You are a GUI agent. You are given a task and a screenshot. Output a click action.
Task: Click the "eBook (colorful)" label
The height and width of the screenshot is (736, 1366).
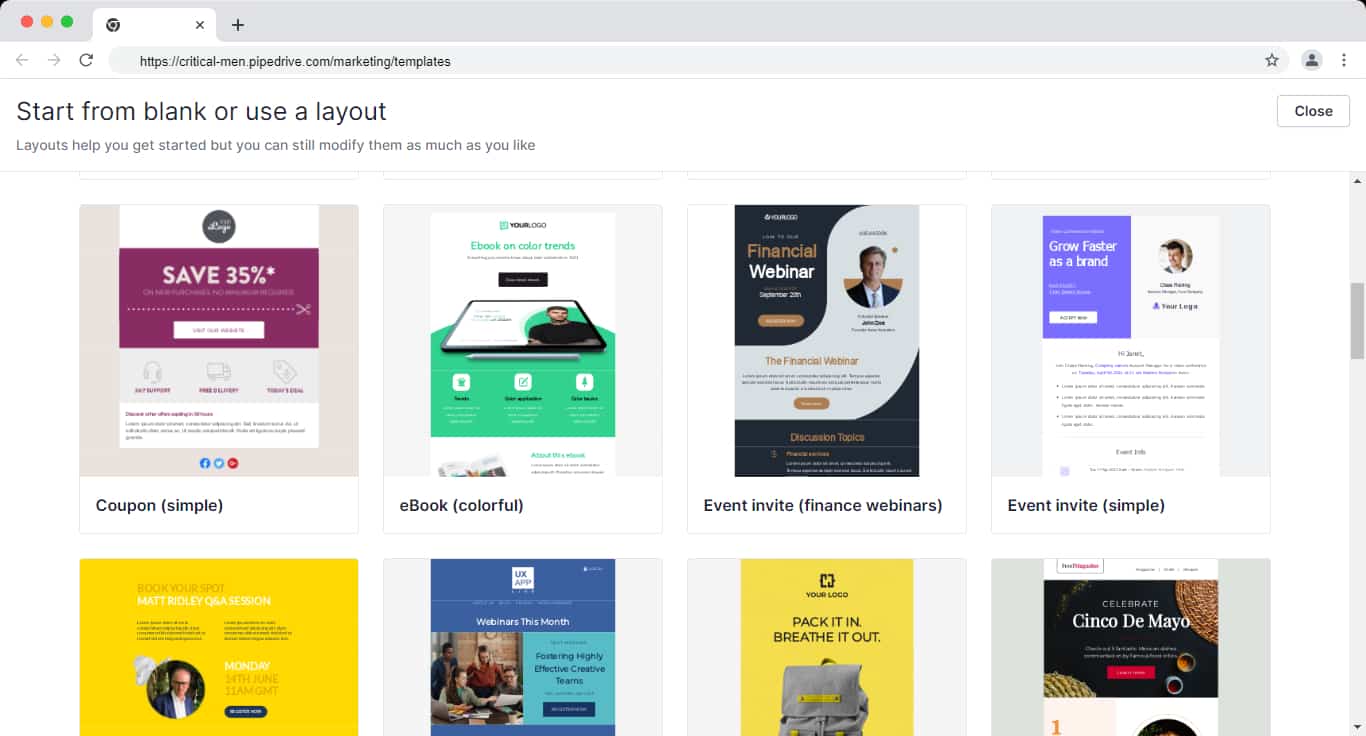coord(462,505)
